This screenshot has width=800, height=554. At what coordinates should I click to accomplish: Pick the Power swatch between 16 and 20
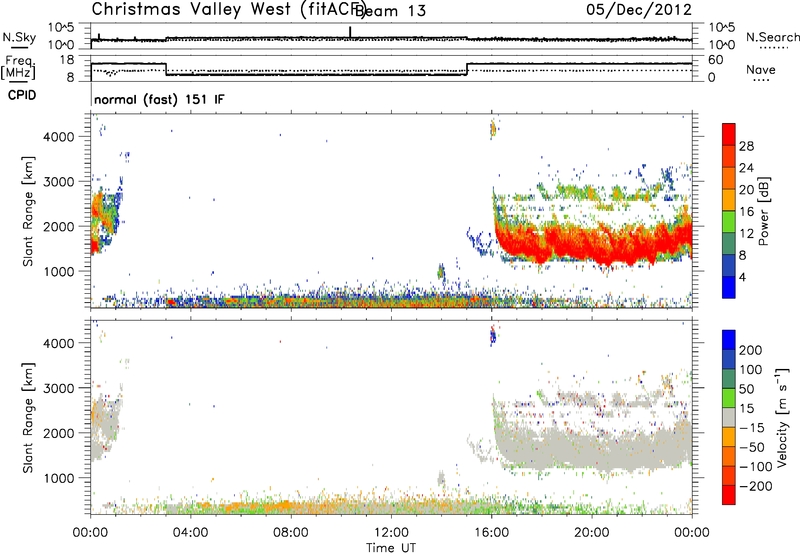(x=729, y=199)
